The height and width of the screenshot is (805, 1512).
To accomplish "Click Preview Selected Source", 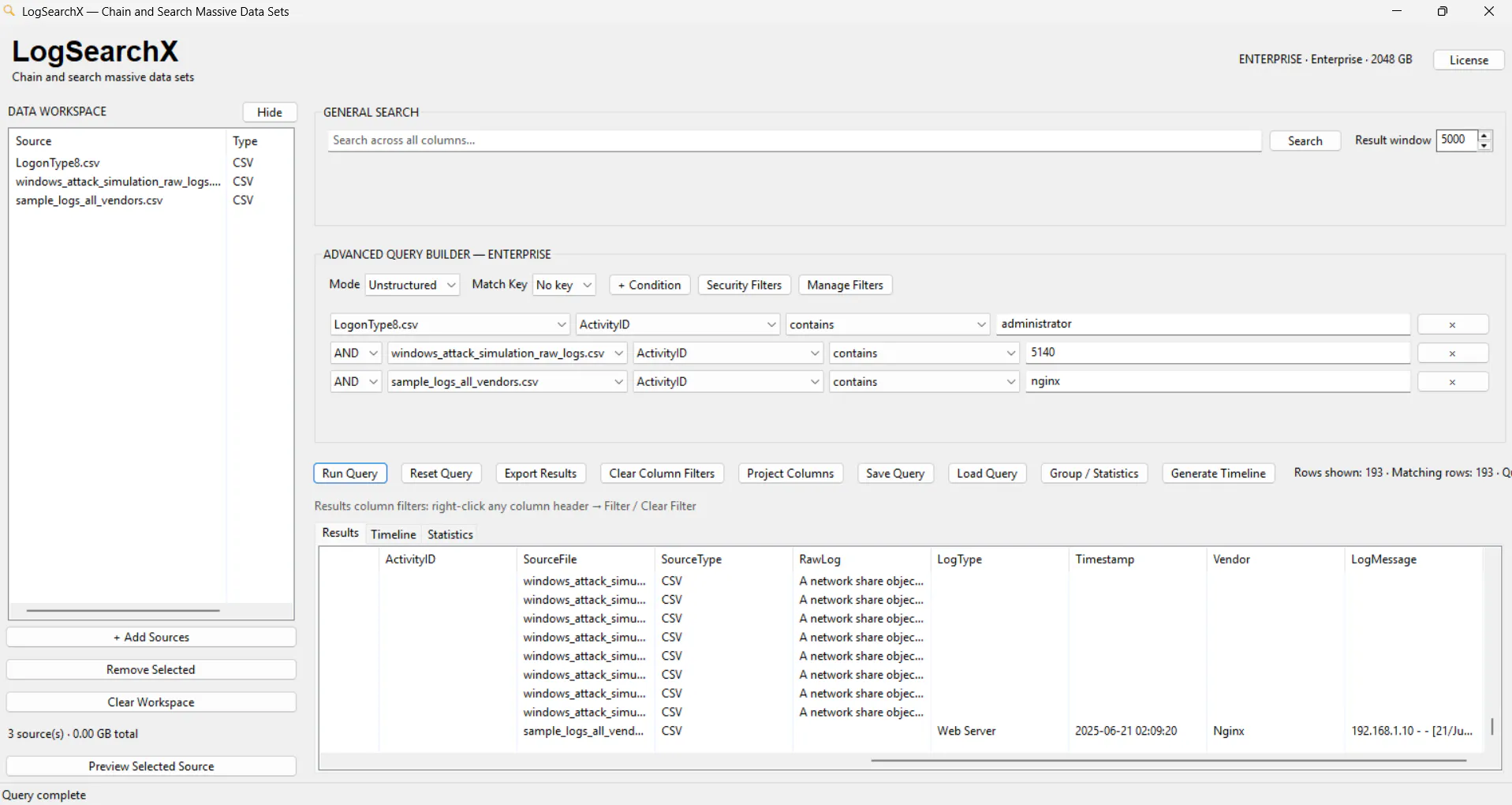I will [x=151, y=766].
